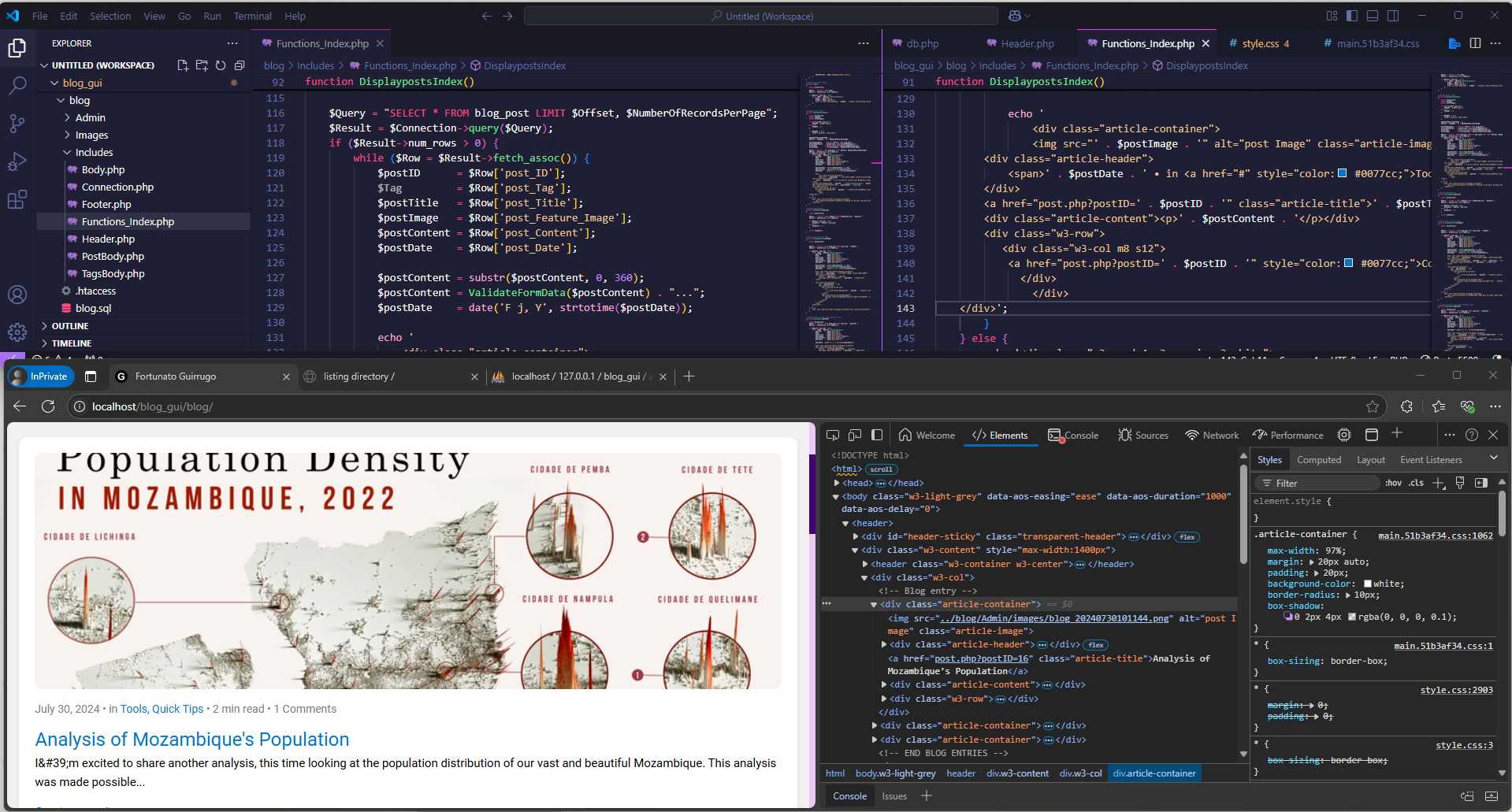The height and width of the screenshot is (812, 1512).
Task: Click the DevTools inspect element picker
Action: (833, 435)
